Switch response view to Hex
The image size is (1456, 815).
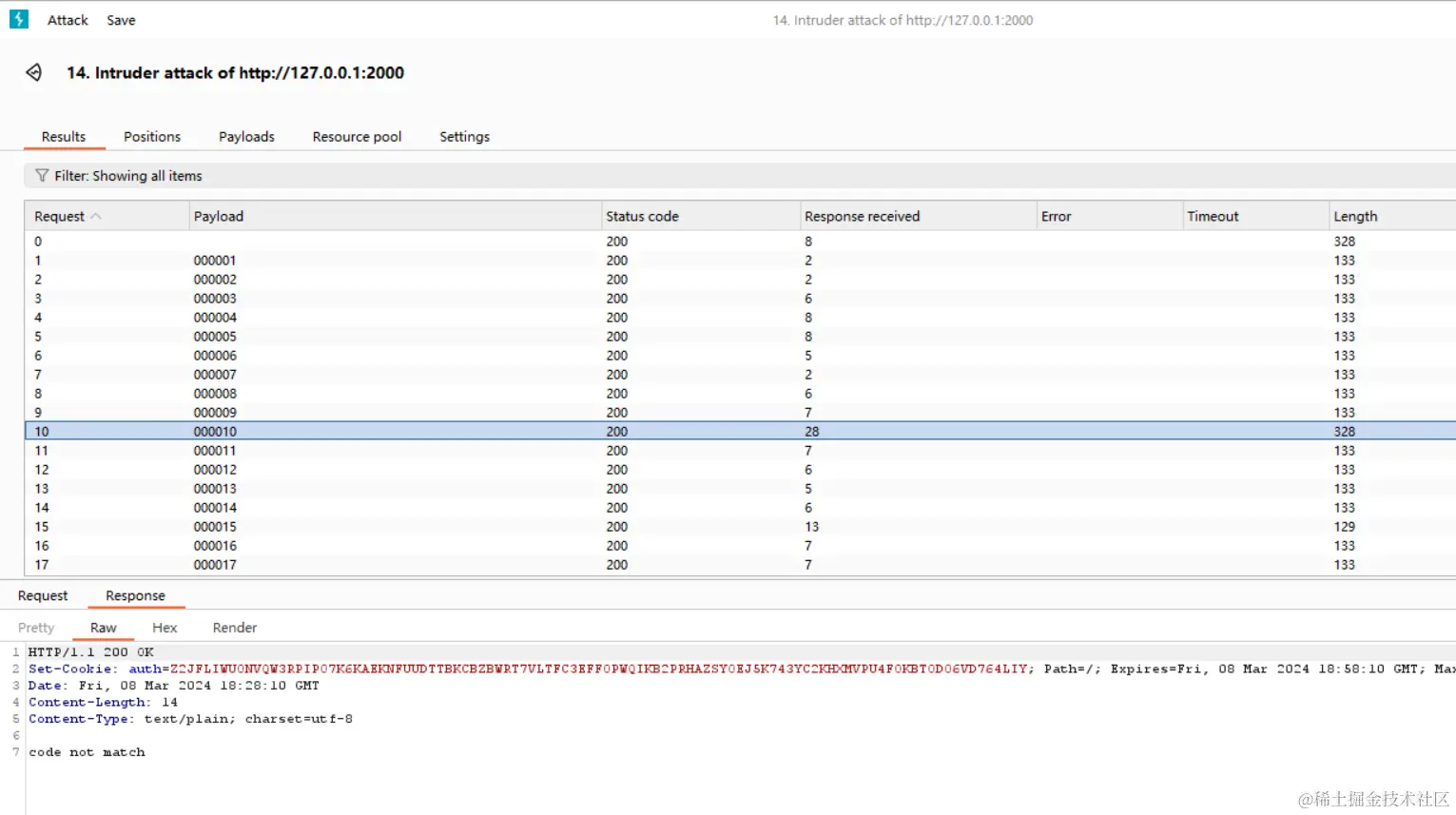[x=165, y=628]
